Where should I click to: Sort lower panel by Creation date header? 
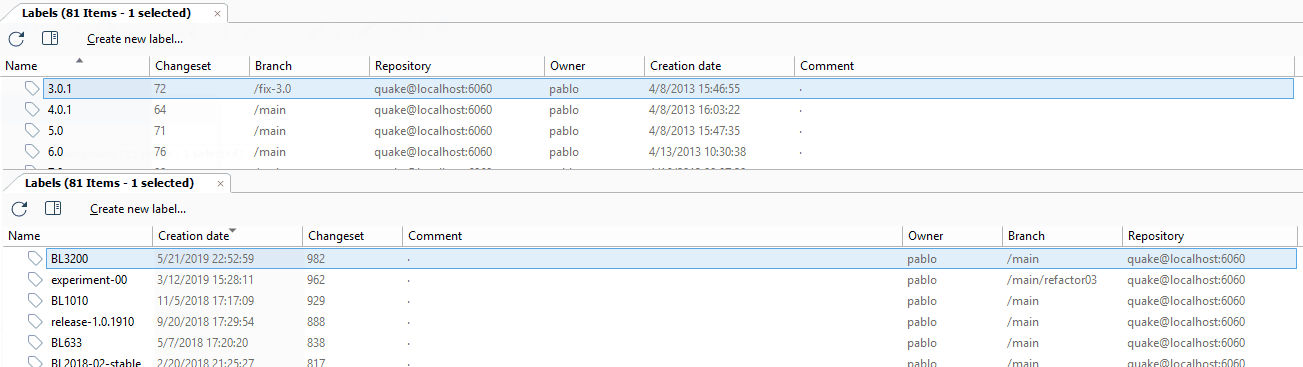click(228, 236)
